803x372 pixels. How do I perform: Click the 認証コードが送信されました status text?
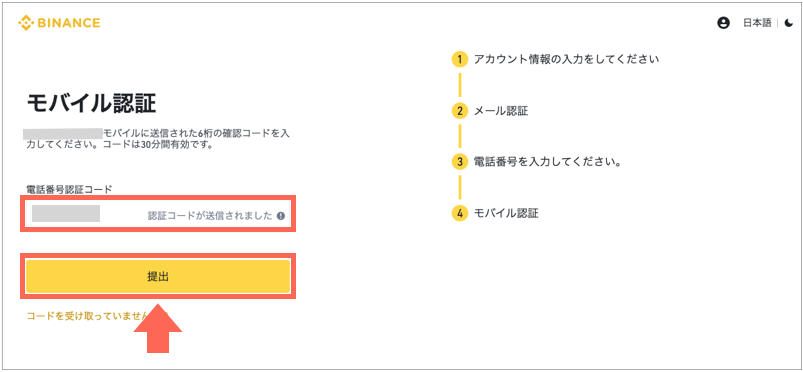pos(210,216)
